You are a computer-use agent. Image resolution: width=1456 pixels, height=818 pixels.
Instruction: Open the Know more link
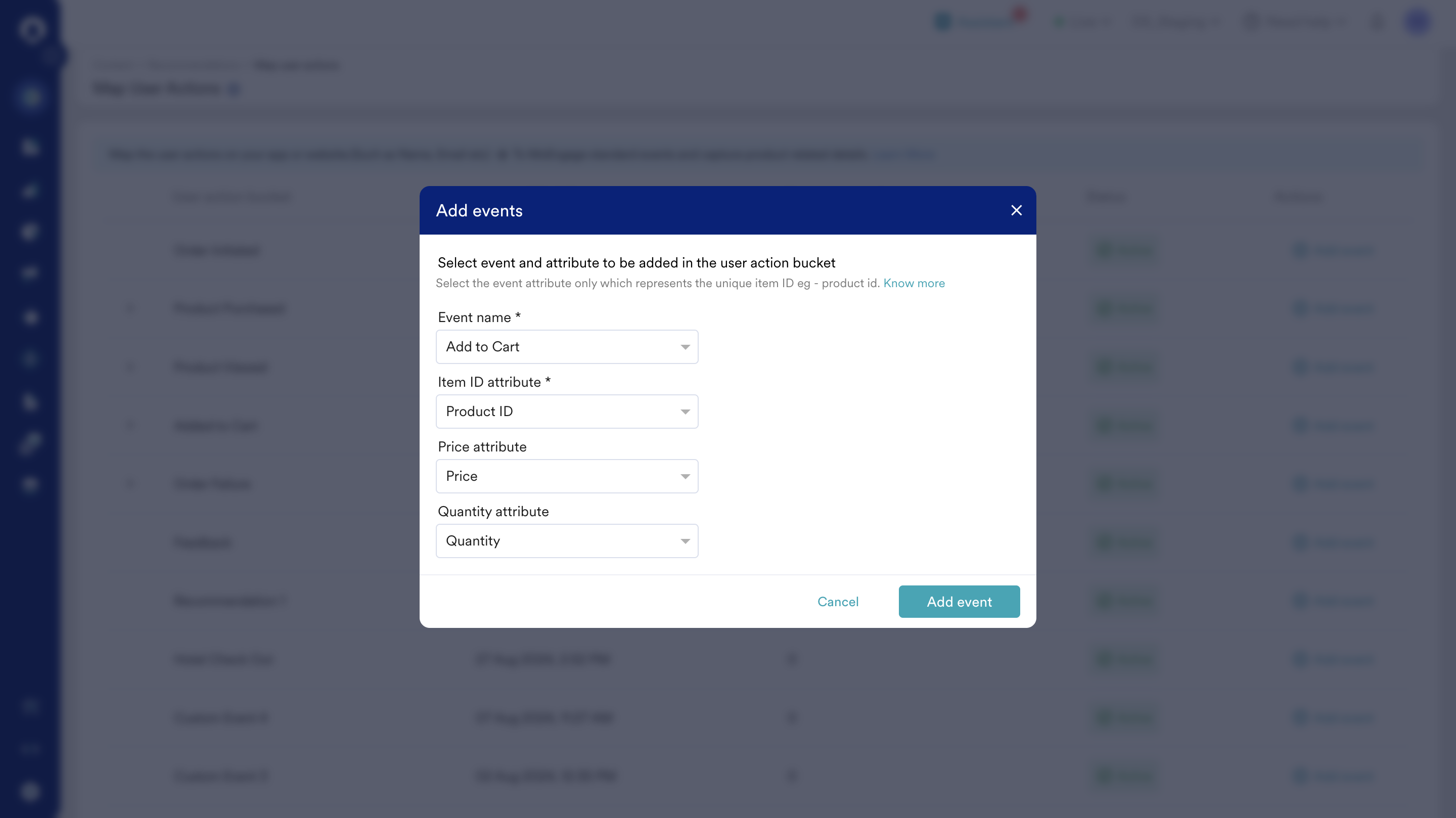point(914,283)
